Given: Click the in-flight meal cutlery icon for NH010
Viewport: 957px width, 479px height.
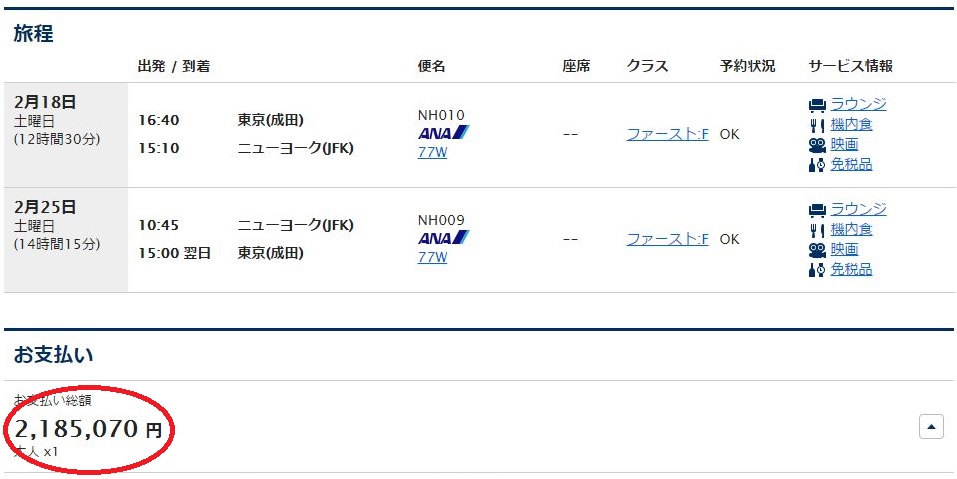Looking at the screenshot, I should click(x=817, y=126).
